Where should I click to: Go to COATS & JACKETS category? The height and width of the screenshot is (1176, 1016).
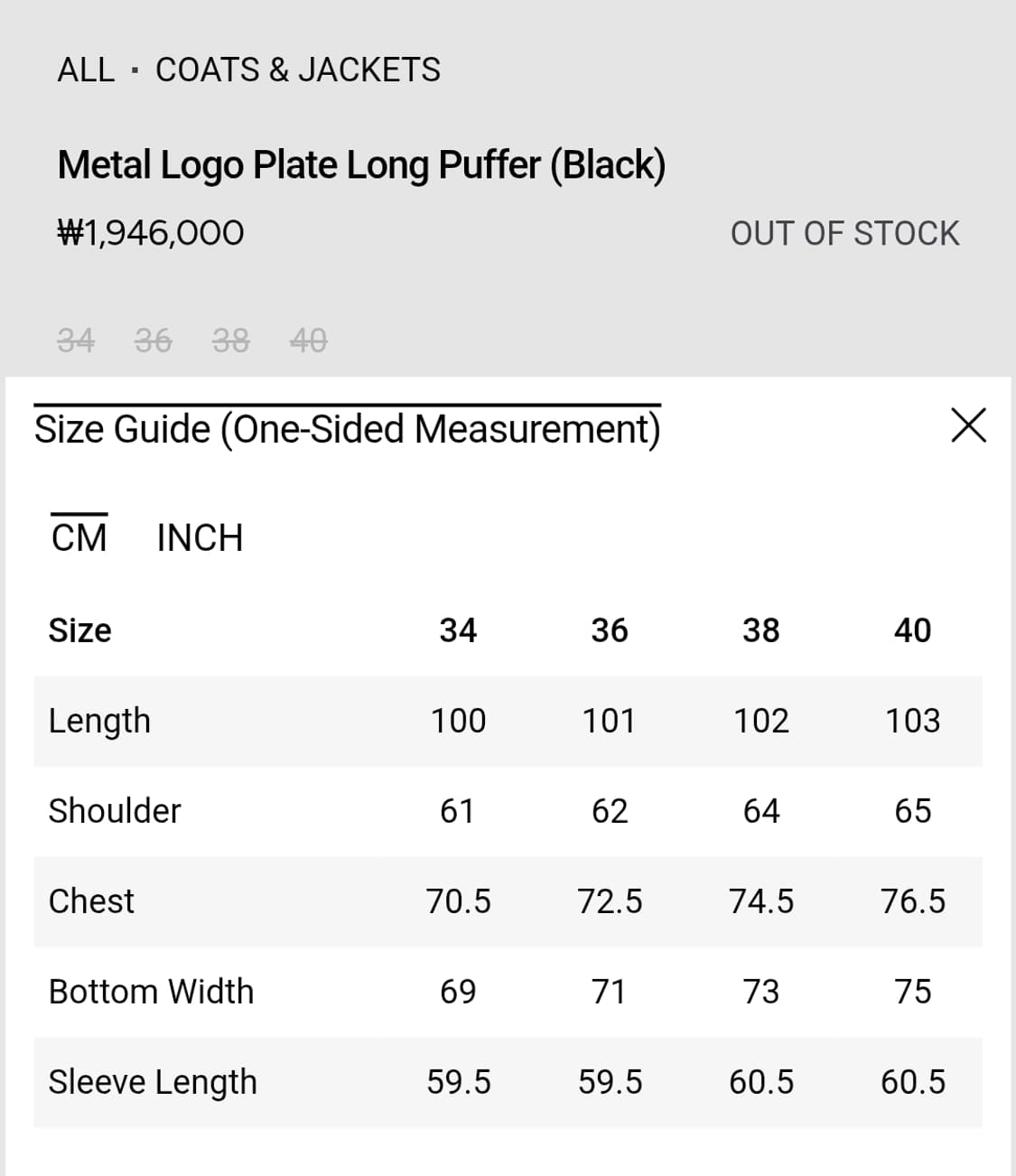298,70
